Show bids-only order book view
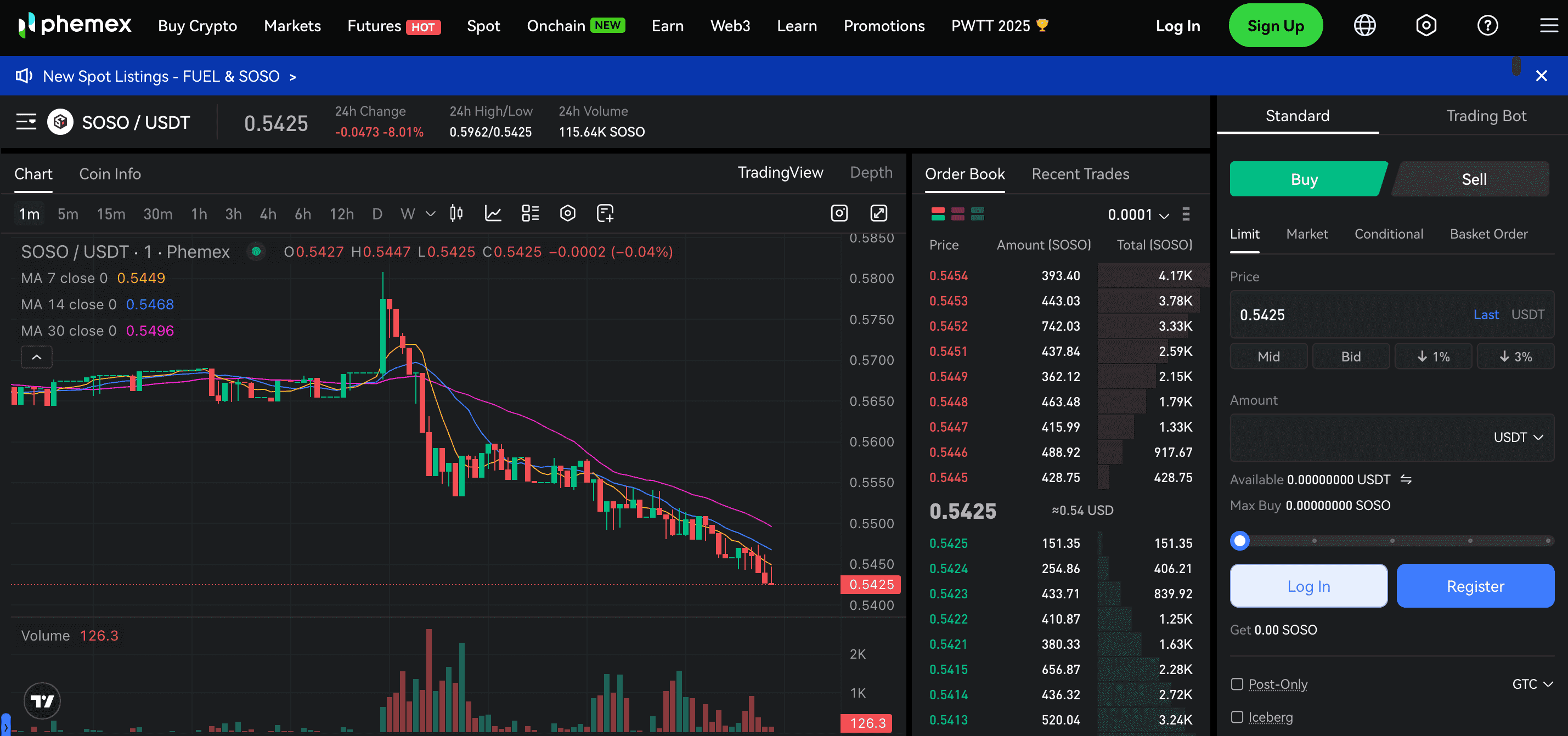The height and width of the screenshot is (736, 1568). 977,214
